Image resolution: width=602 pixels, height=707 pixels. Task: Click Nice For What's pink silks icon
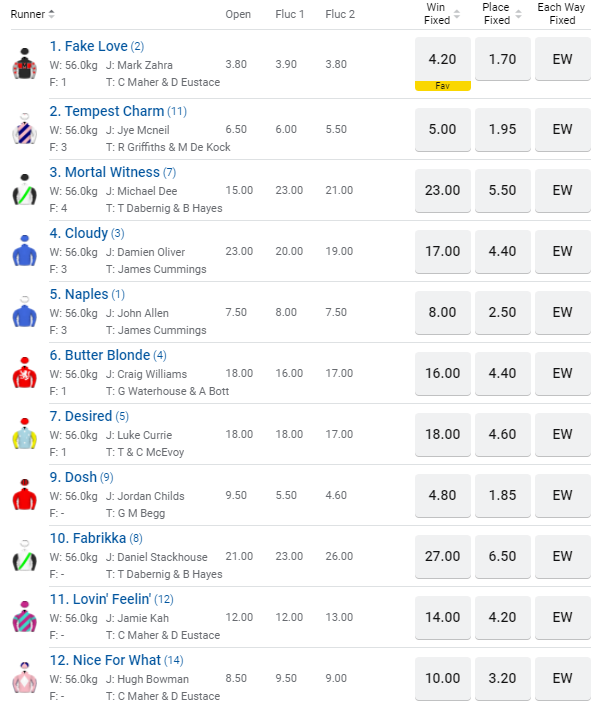[x=24, y=678]
